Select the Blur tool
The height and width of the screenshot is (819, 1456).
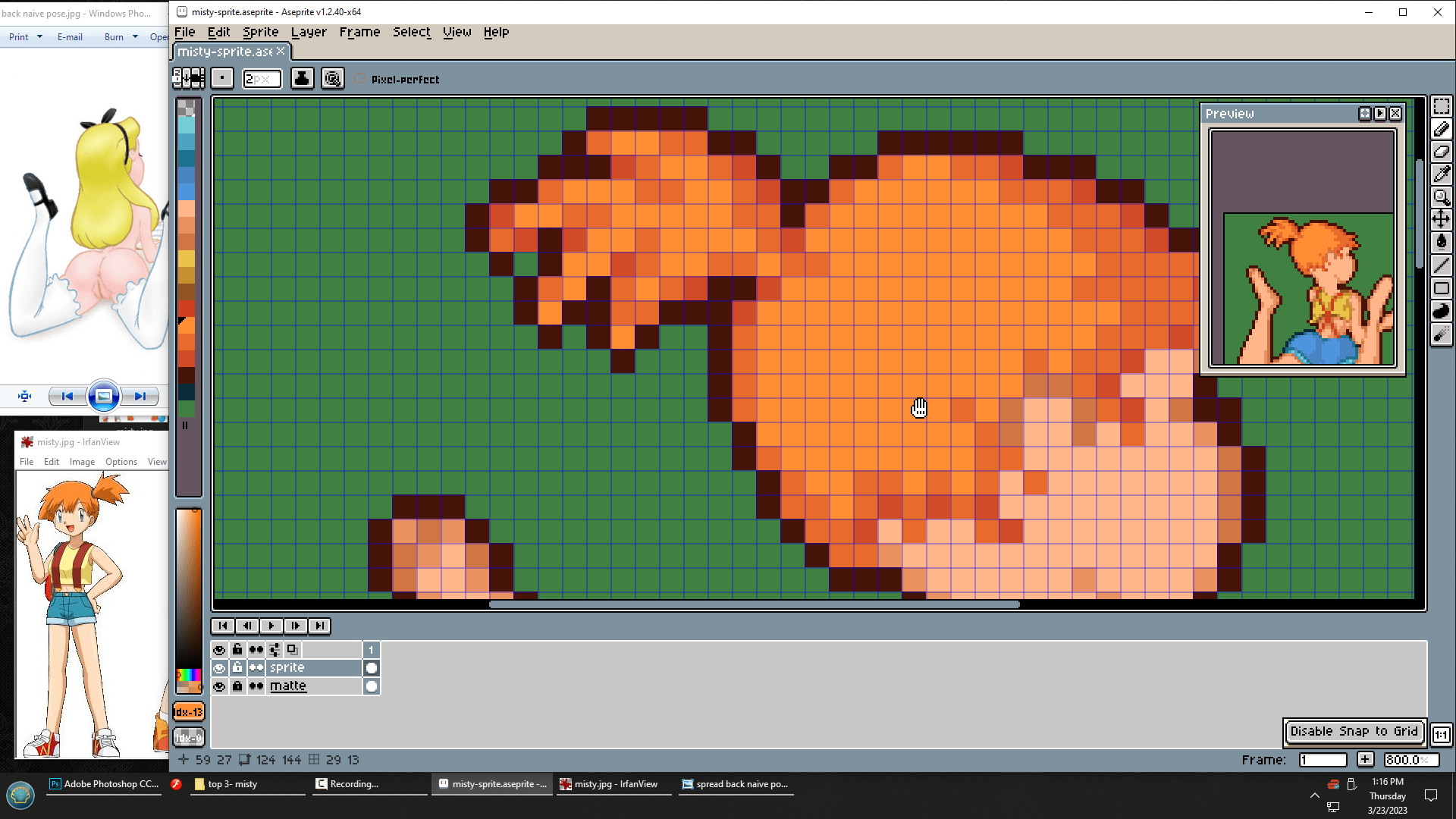(1441, 334)
